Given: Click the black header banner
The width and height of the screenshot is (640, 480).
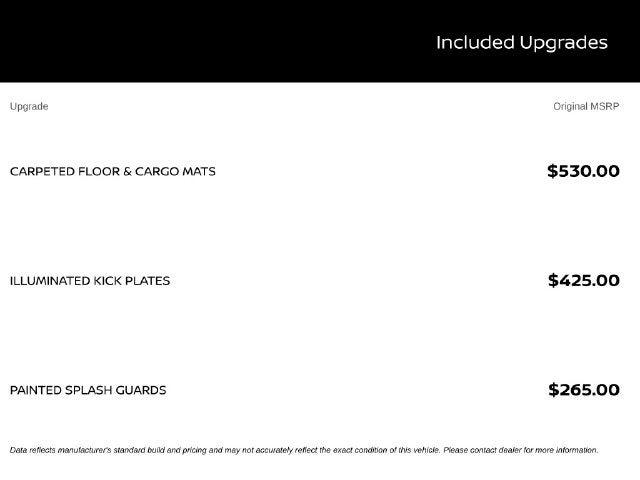Looking at the screenshot, I should (x=320, y=41).
